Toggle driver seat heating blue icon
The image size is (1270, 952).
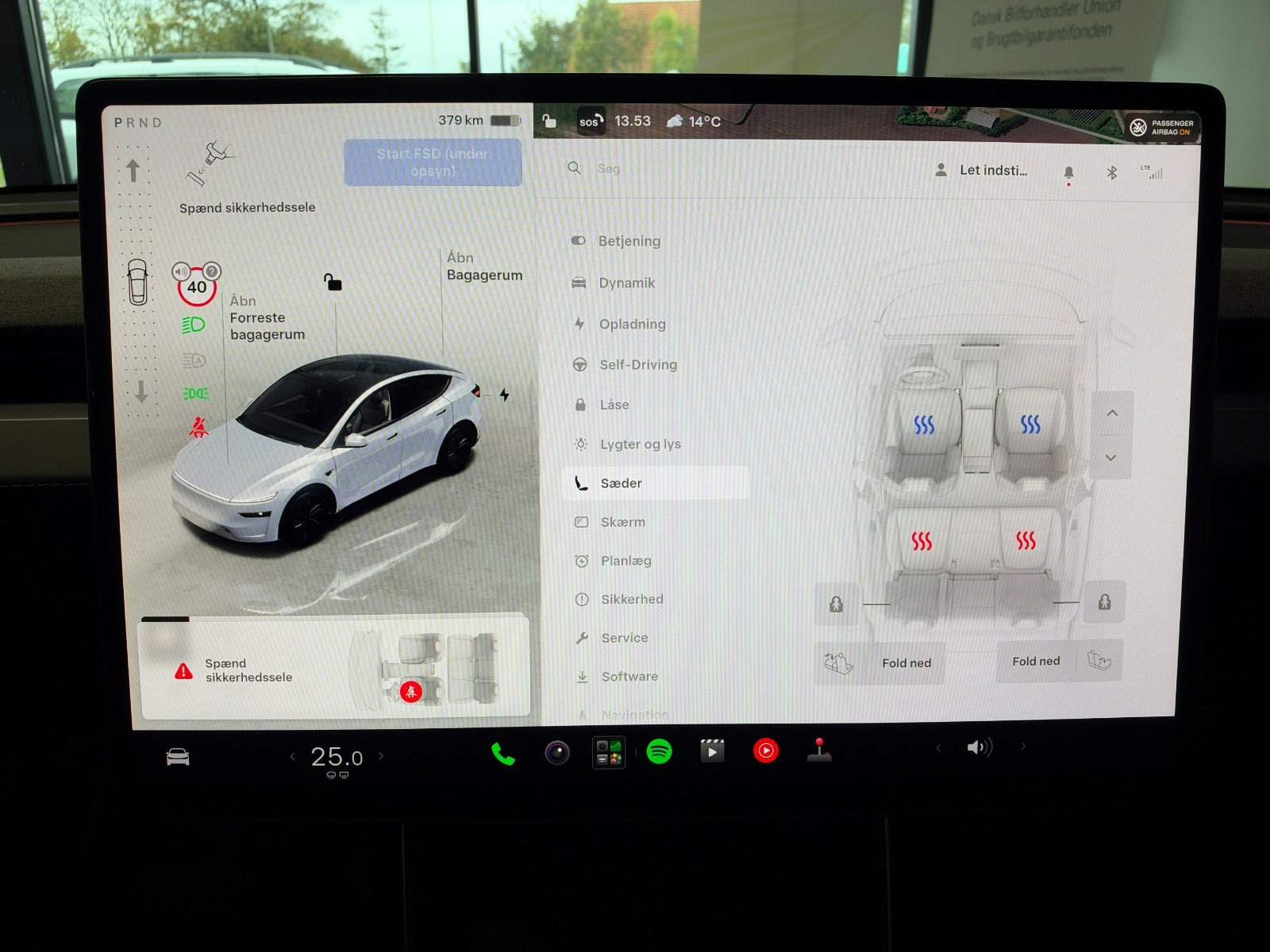tap(924, 425)
